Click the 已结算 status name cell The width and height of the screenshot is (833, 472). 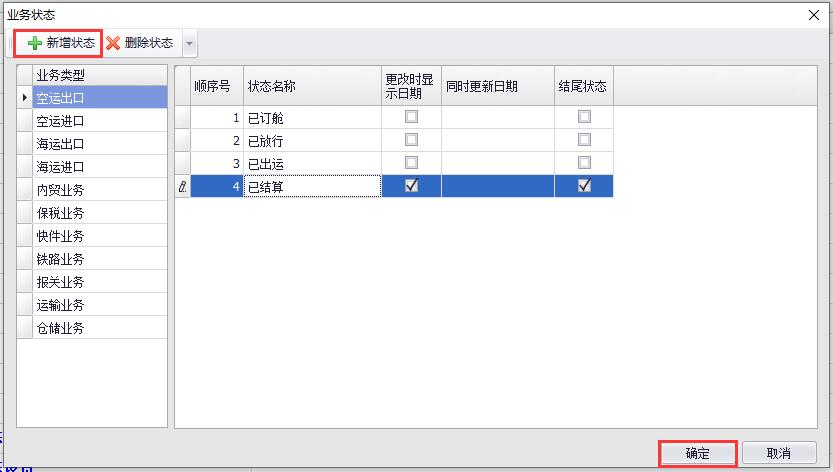(x=312, y=186)
